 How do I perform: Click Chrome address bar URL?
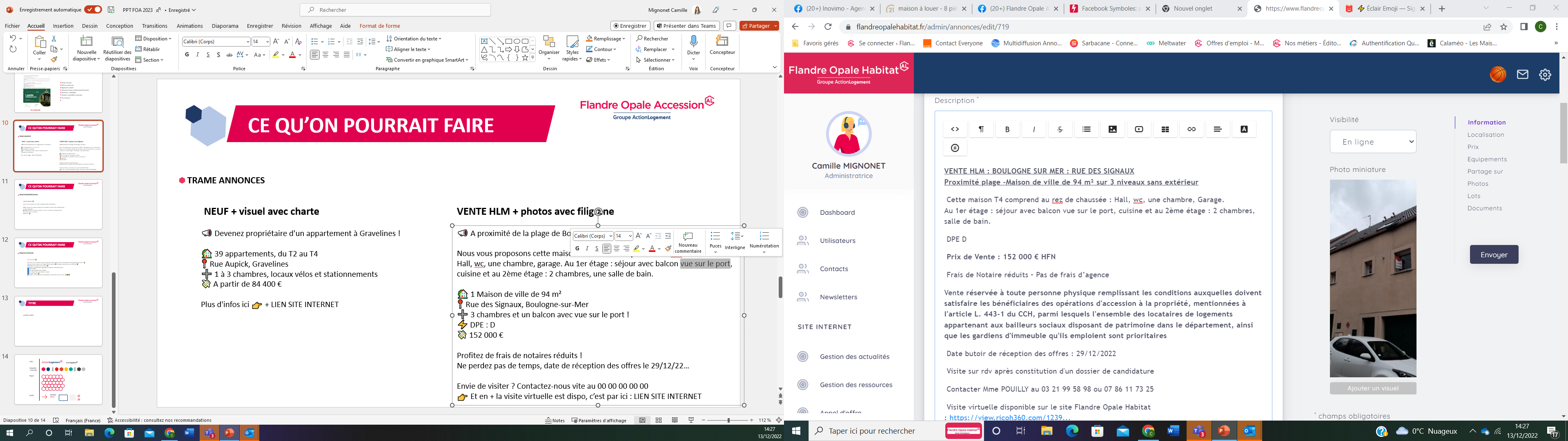coord(933,27)
